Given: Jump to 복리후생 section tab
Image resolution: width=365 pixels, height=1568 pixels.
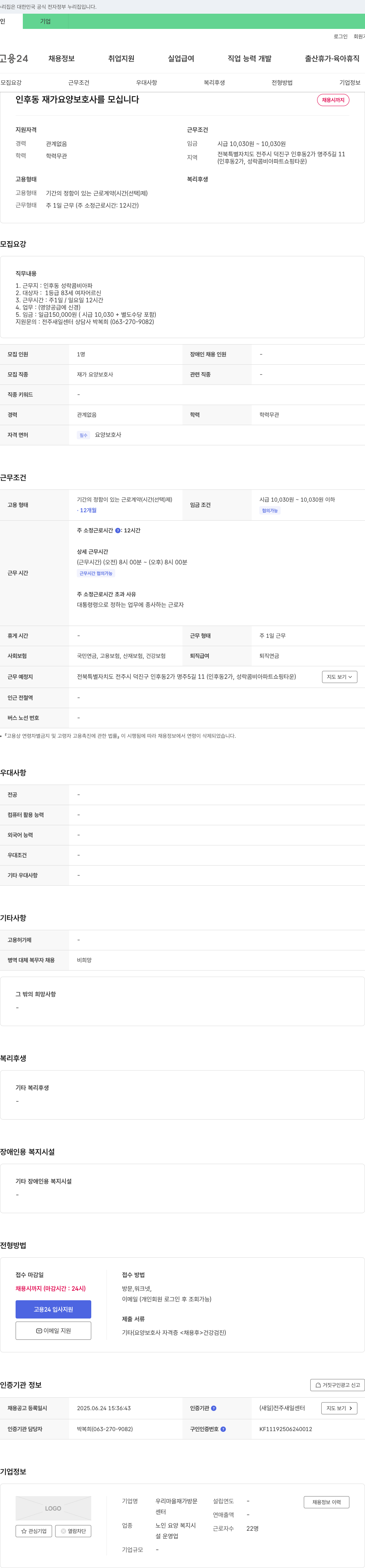Looking at the screenshot, I should (214, 83).
